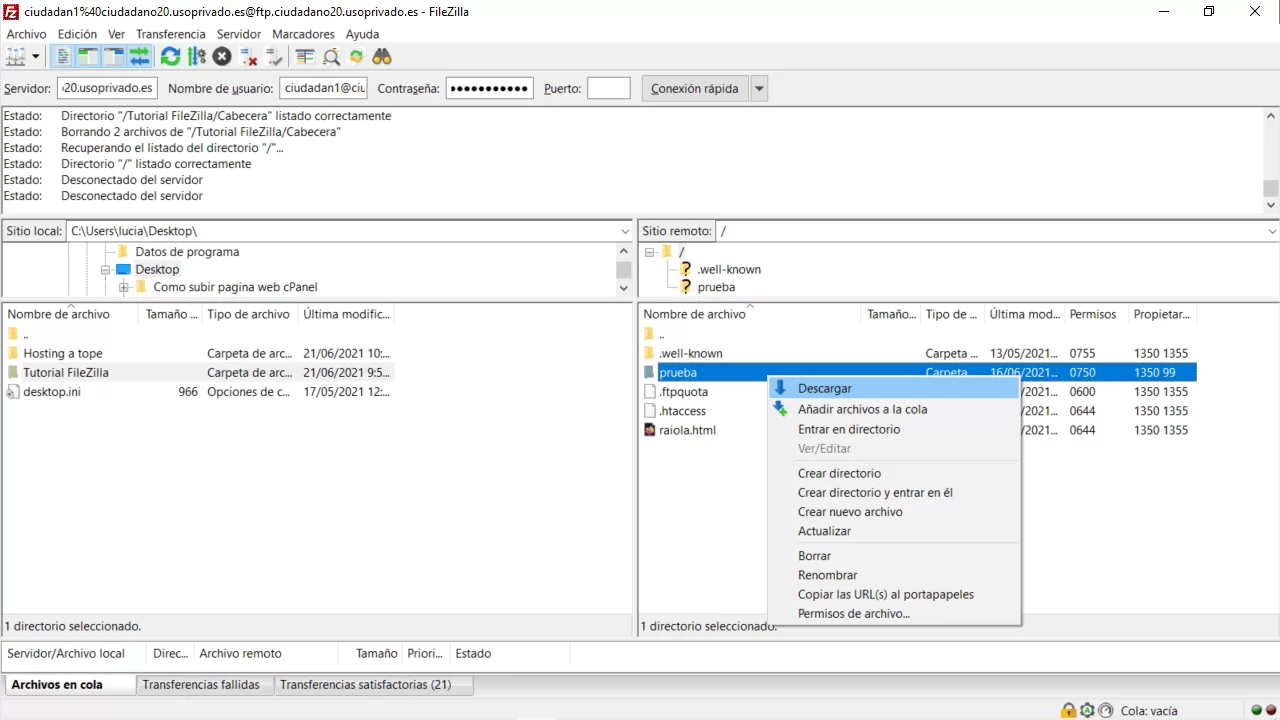The image size is (1280, 720).
Task: Choose Renombrar from context menu
Action: 894,575
